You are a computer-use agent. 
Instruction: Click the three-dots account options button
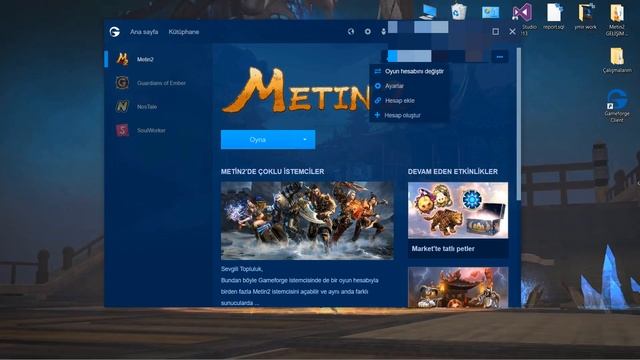click(x=500, y=57)
